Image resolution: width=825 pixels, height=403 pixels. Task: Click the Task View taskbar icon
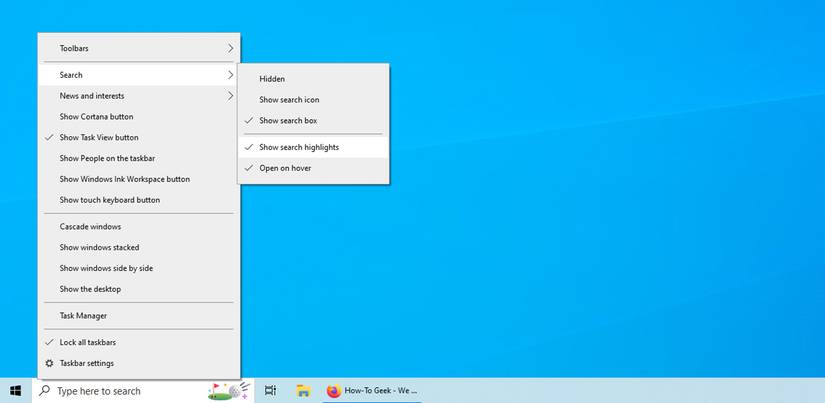[270, 391]
